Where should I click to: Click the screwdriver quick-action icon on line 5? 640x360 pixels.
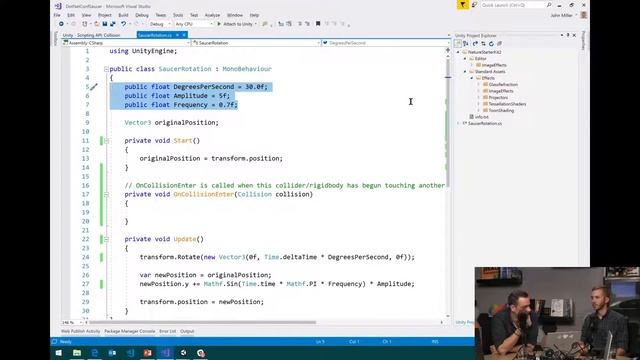[94, 87]
